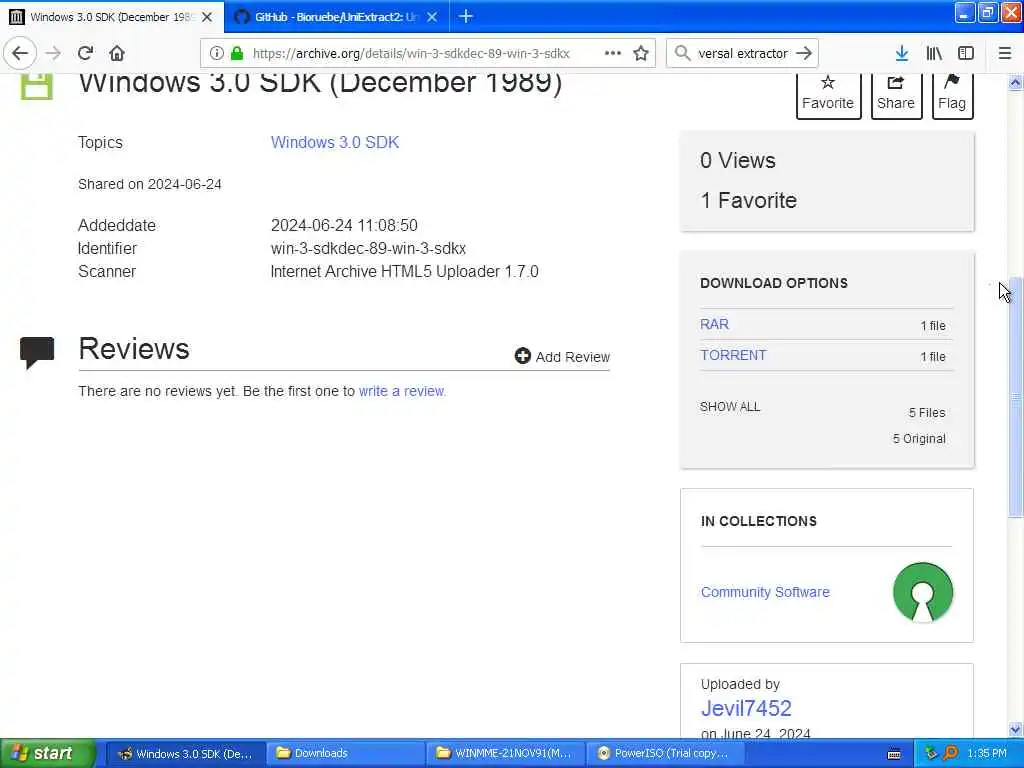Download the RAR file
This screenshot has height=768, width=1024.
714,324
